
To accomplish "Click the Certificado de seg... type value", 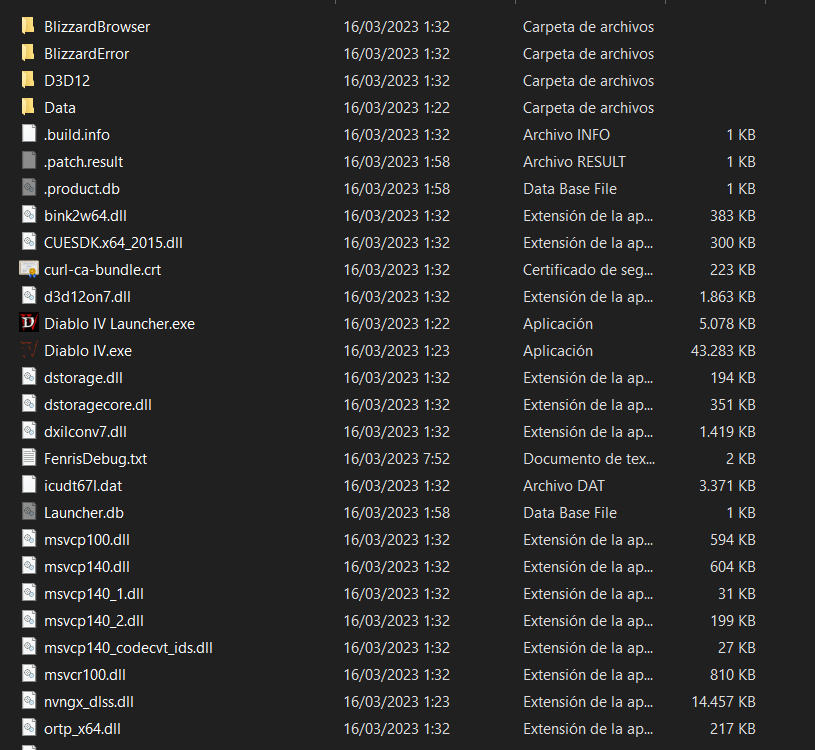I will (588, 270).
